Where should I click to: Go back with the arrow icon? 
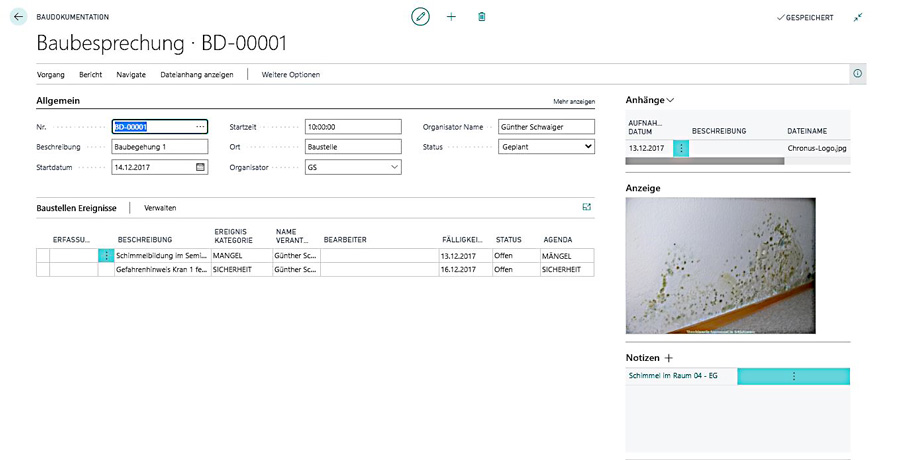[x=18, y=17]
